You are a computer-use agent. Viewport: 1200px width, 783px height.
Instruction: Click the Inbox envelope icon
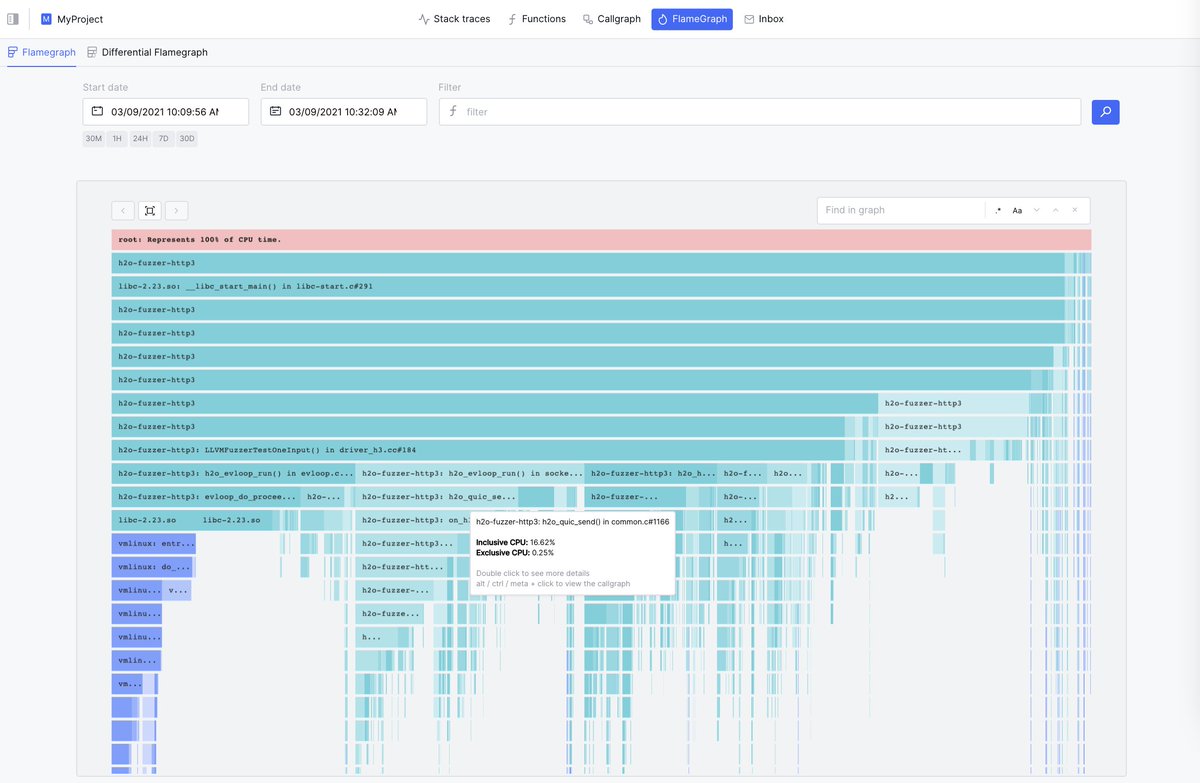click(749, 19)
